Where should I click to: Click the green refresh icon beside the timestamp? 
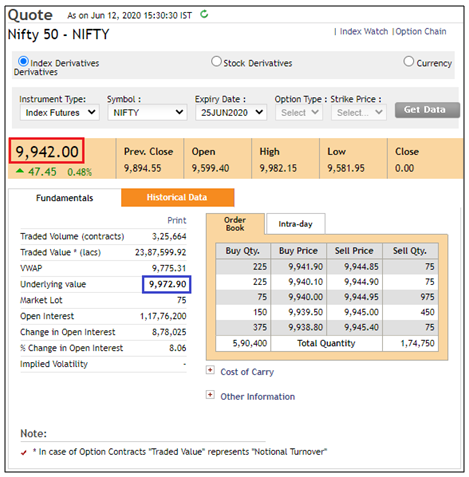[204, 14]
